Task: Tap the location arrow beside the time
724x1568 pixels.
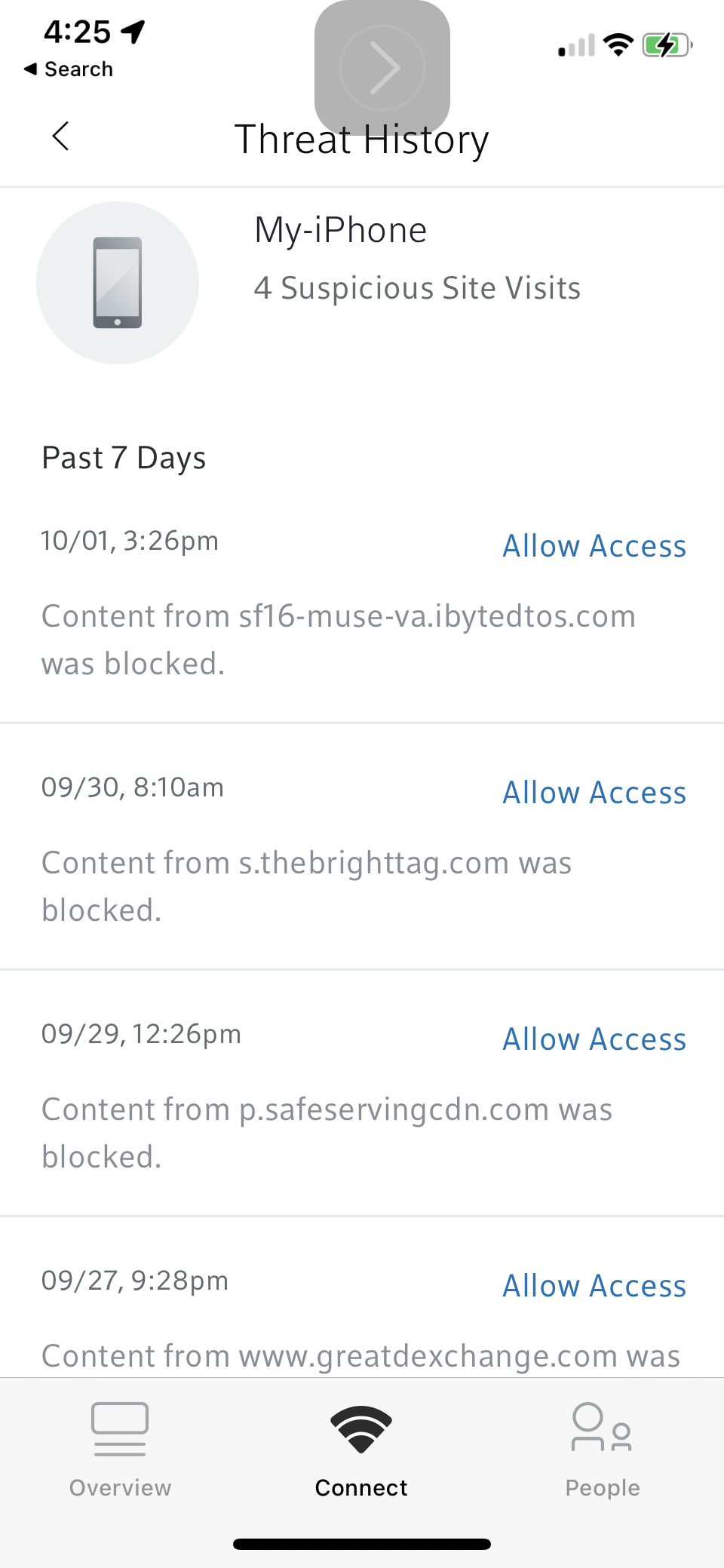Action: tap(133, 32)
